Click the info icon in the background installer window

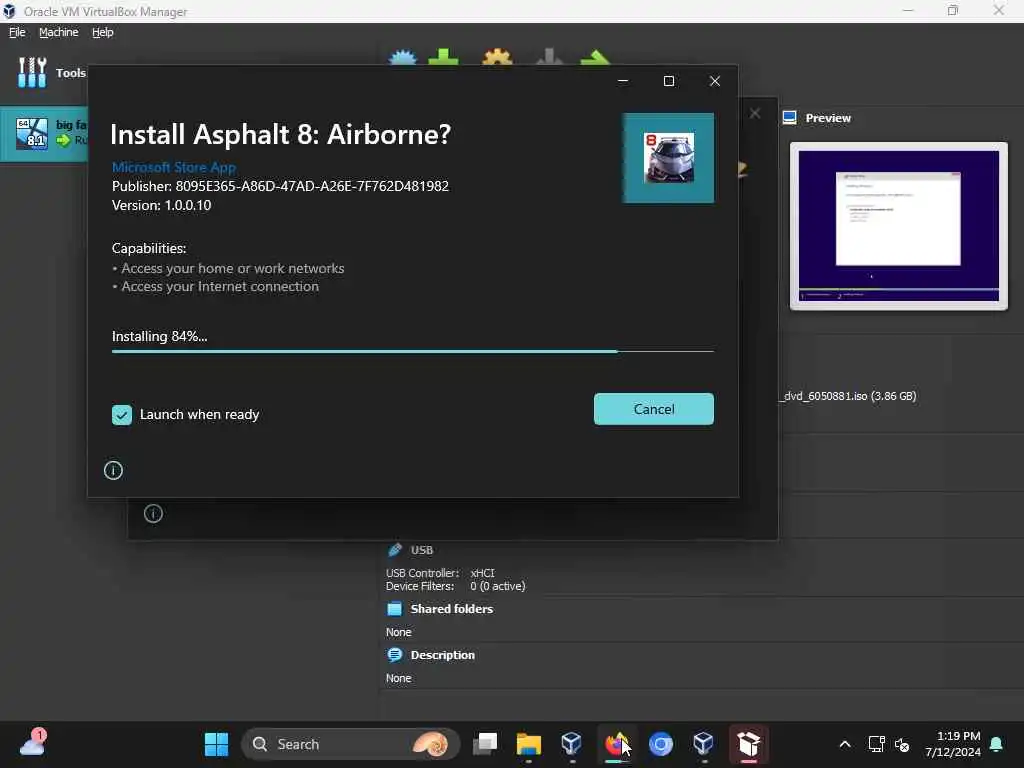(x=153, y=513)
